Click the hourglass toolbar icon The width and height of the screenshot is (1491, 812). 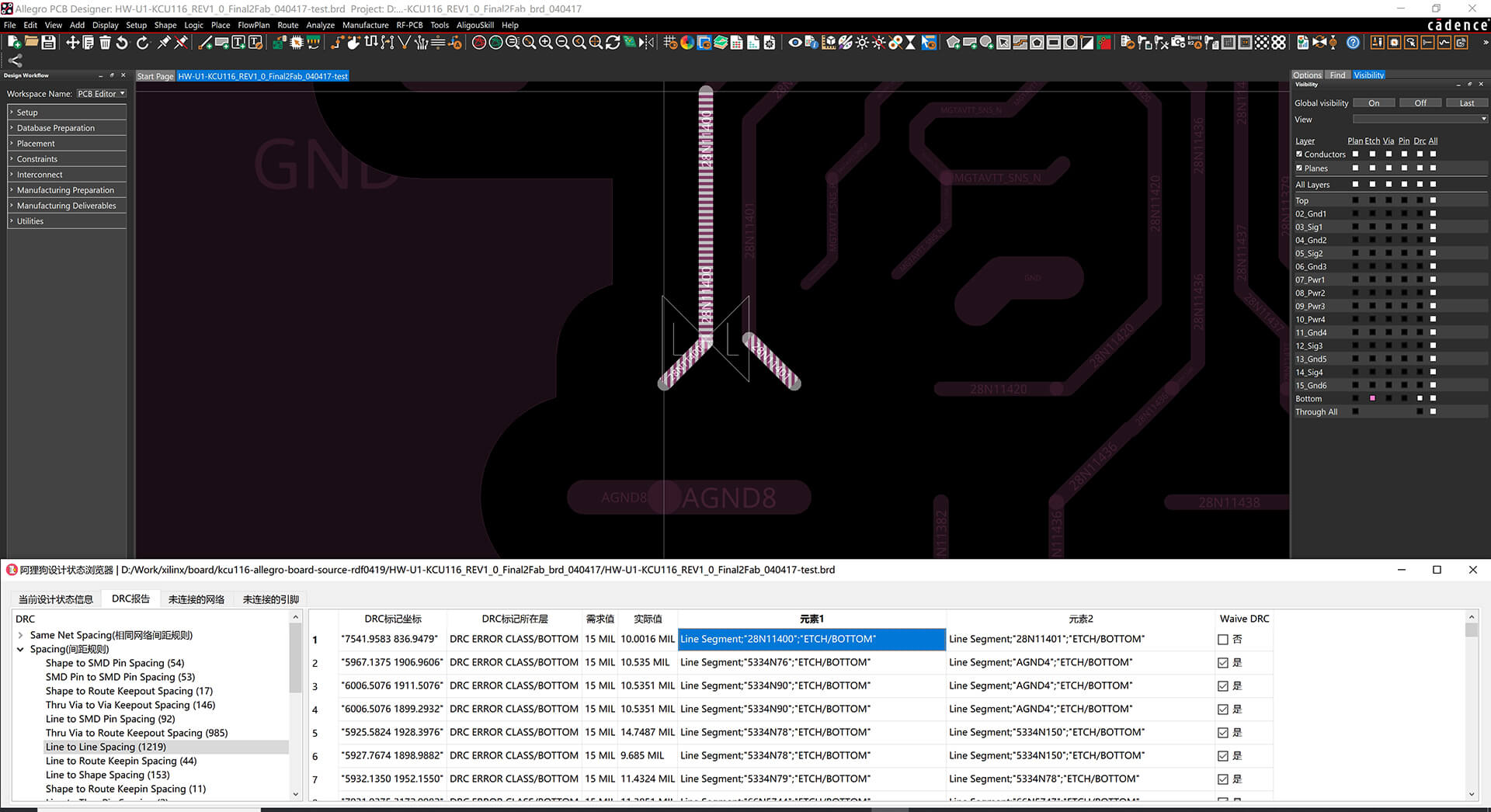(910, 42)
